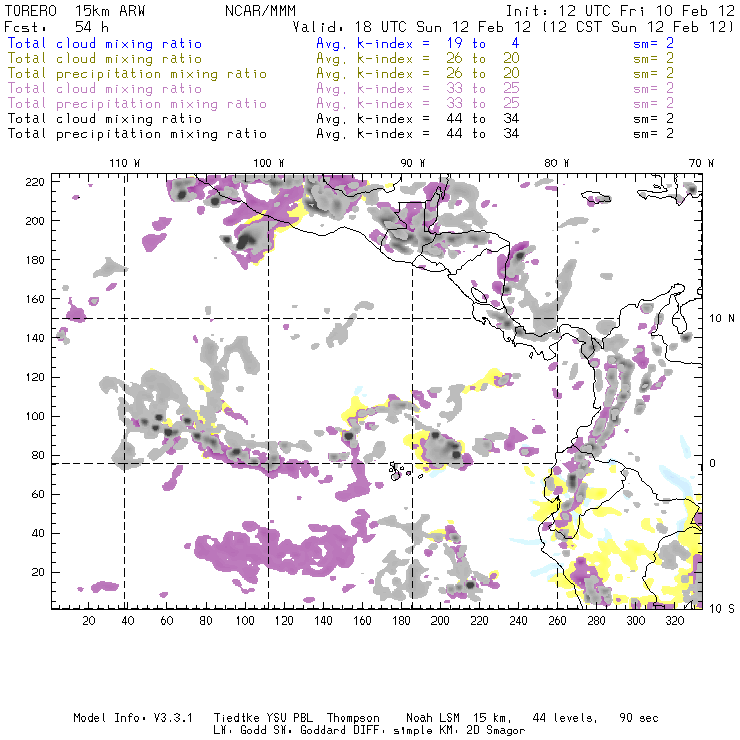Viewport: 740px width, 740px height.
Task: Click the "70 W" longitude label
Action: click(x=701, y=163)
